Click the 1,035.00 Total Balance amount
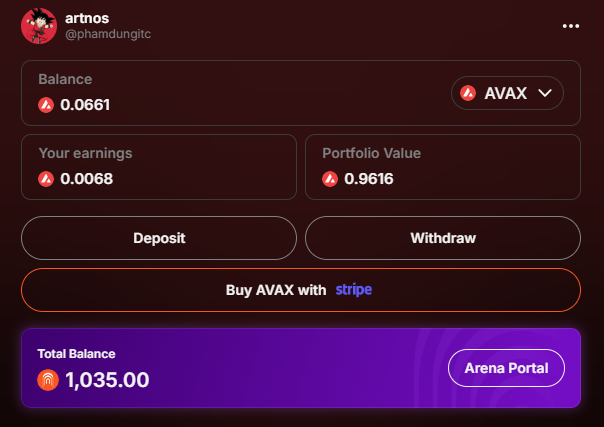The height and width of the screenshot is (427, 604). click(107, 380)
